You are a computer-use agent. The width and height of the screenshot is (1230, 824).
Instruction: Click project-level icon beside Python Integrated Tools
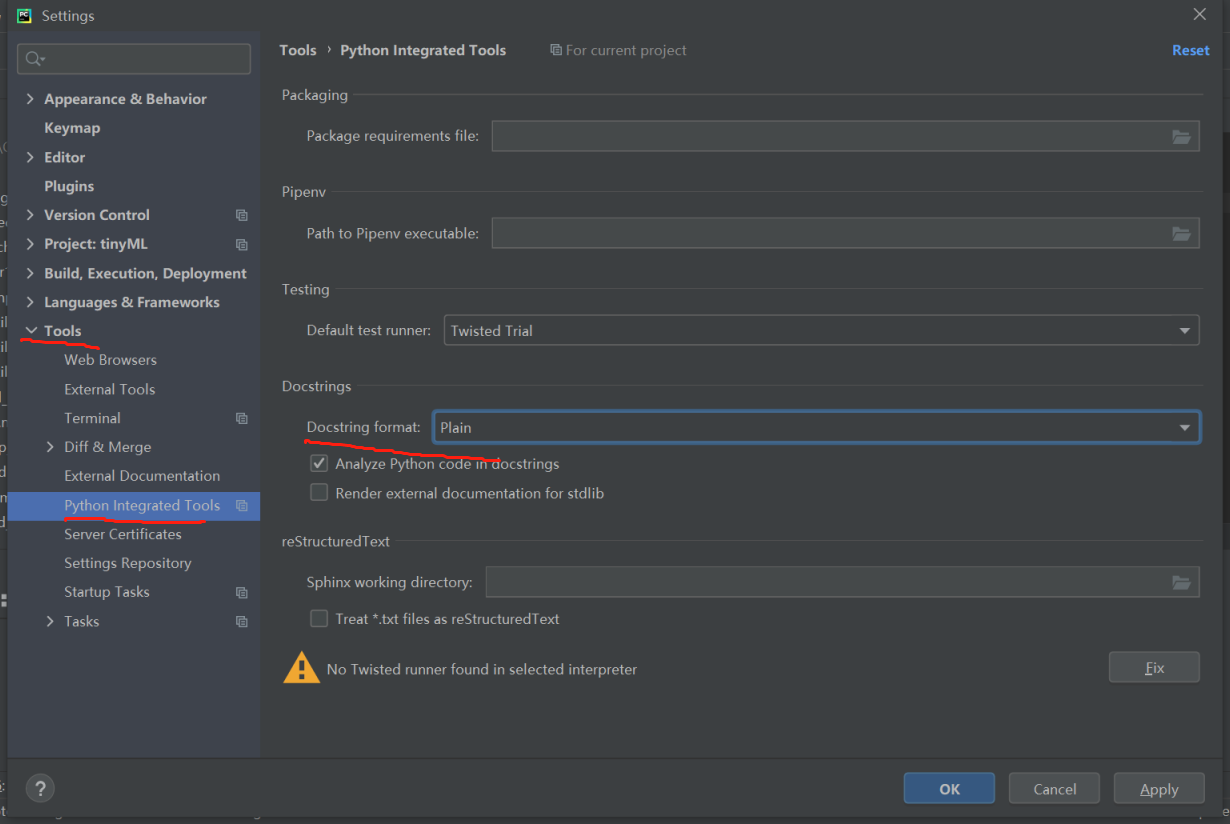point(241,506)
